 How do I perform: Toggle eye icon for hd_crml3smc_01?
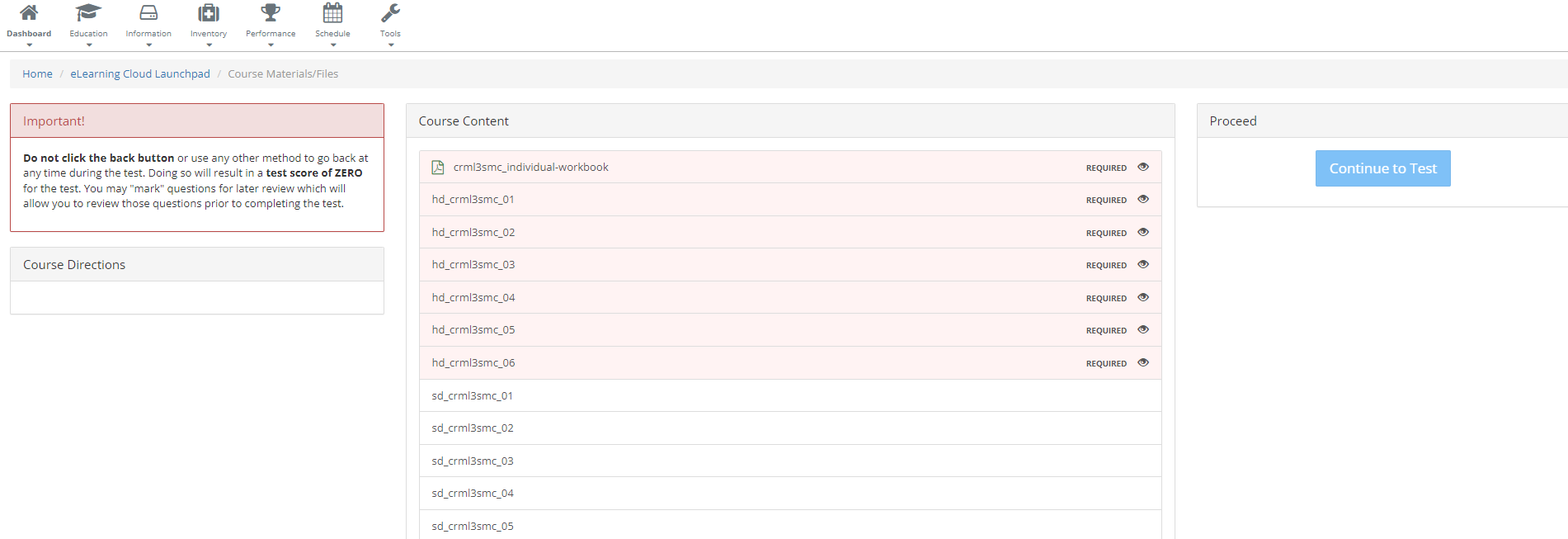[1143, 199]
